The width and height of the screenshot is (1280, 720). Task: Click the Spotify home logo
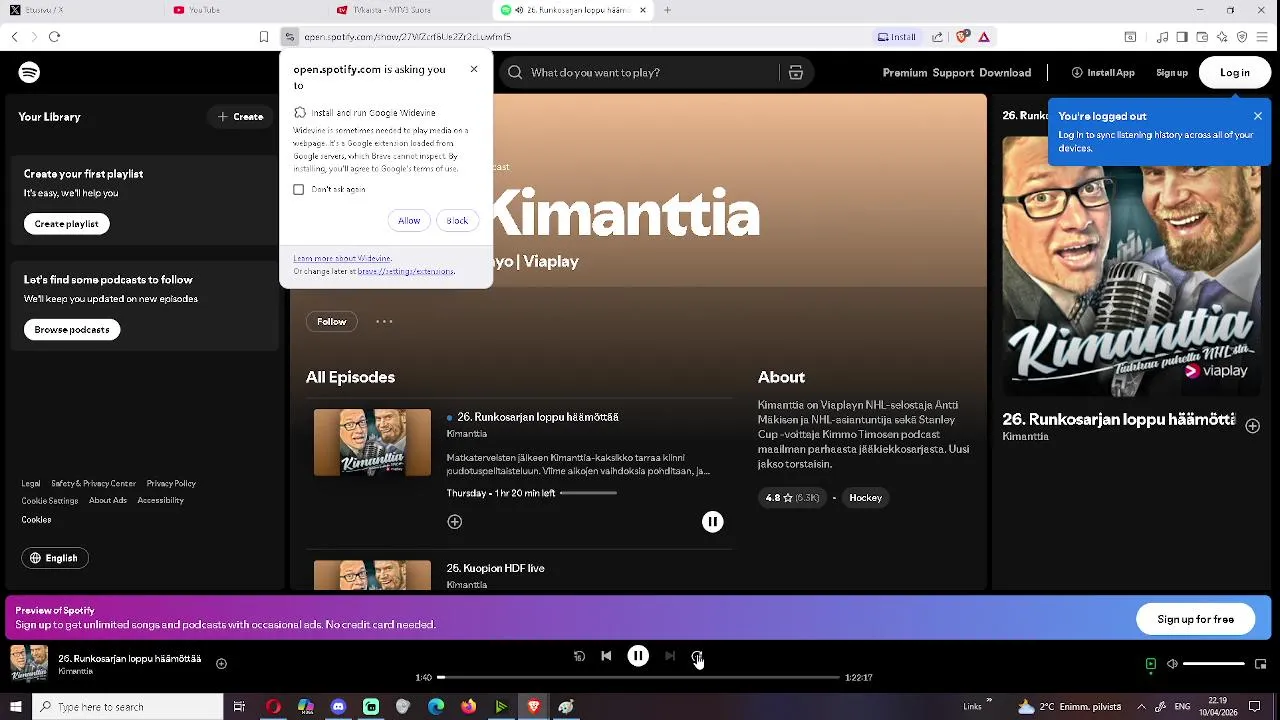pos(29,72)
